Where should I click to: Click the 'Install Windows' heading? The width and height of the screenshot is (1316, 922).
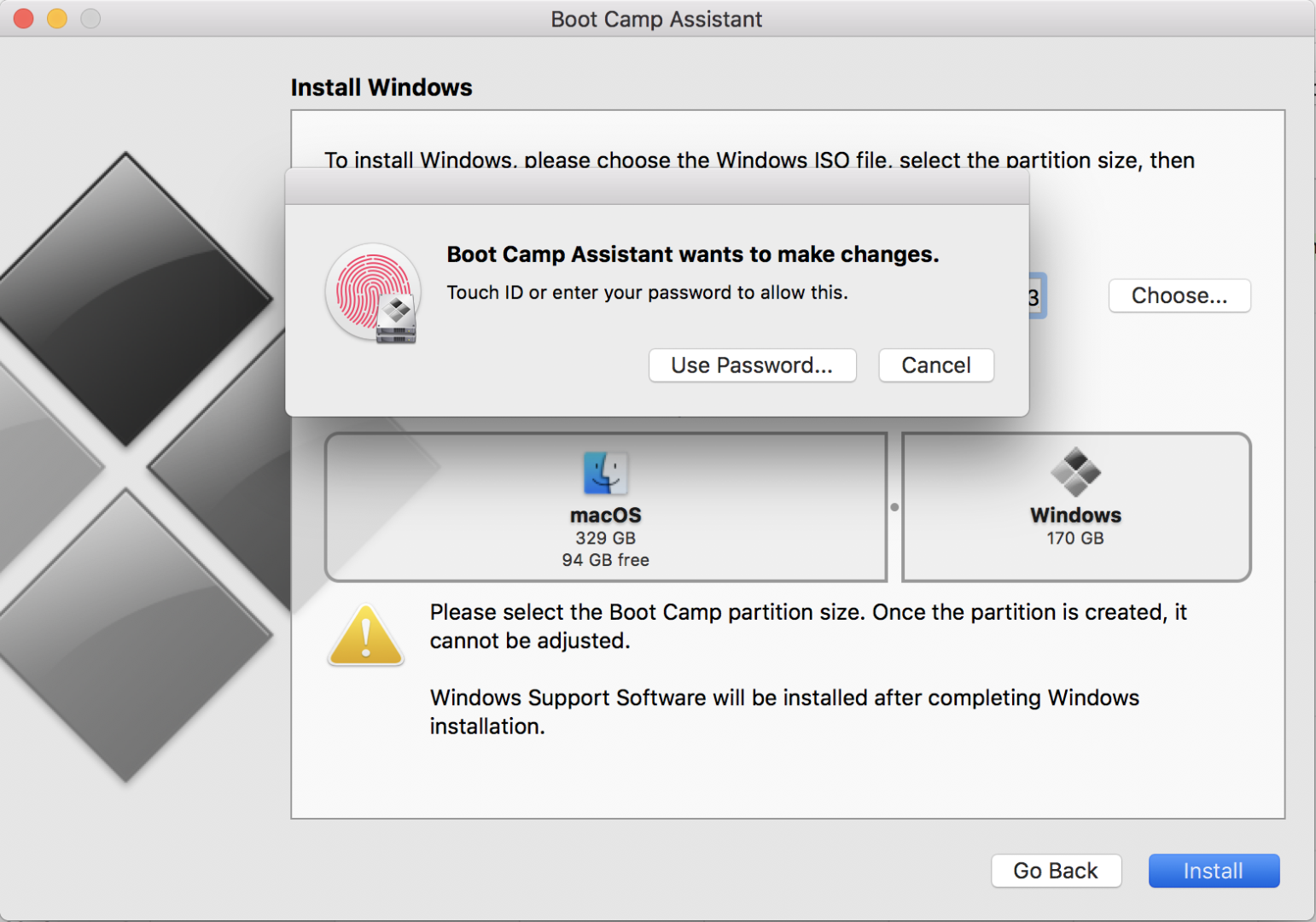click(x=381, y=87)
